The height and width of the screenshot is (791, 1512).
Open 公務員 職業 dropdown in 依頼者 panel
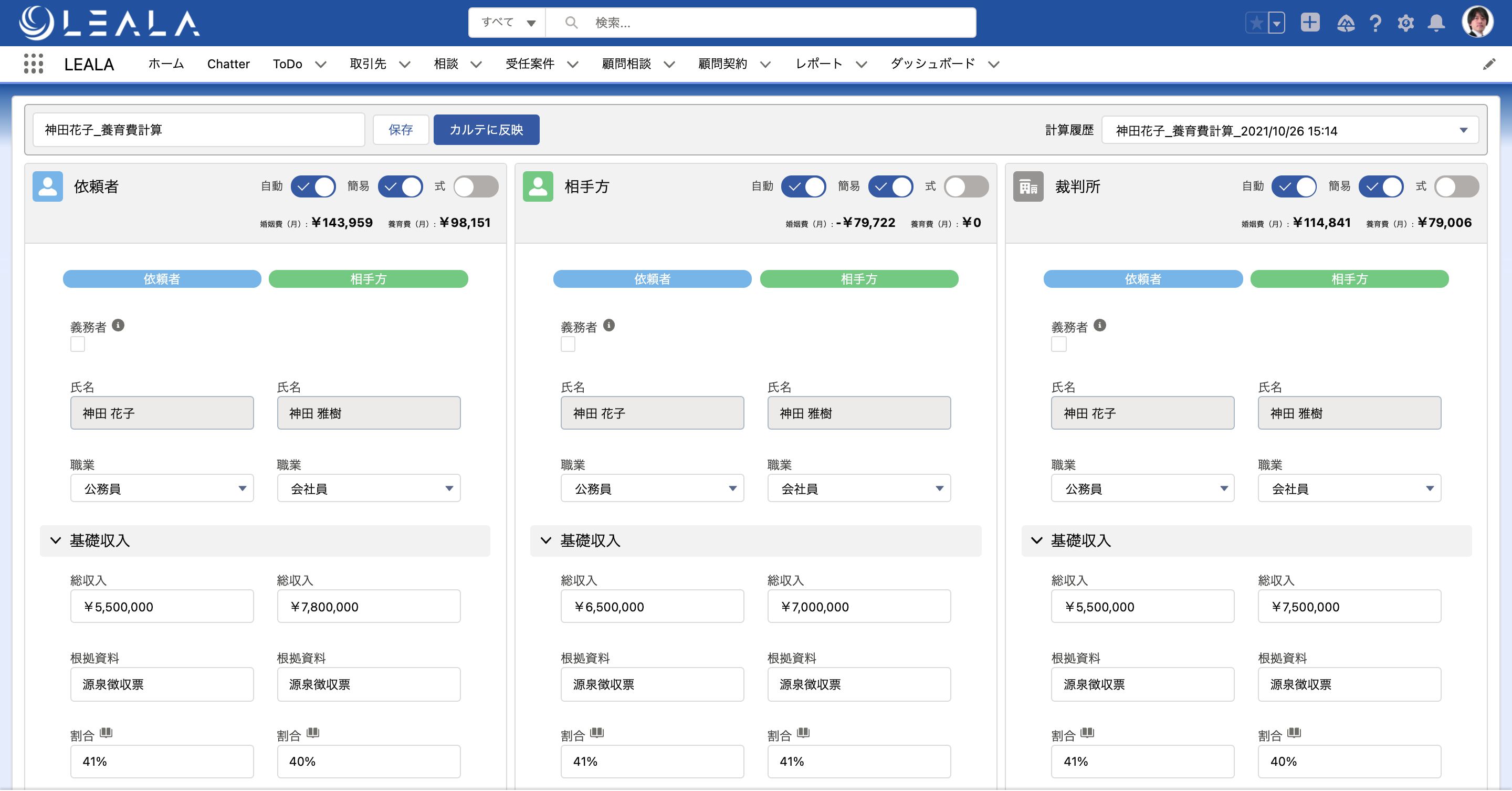pos(162,488)
